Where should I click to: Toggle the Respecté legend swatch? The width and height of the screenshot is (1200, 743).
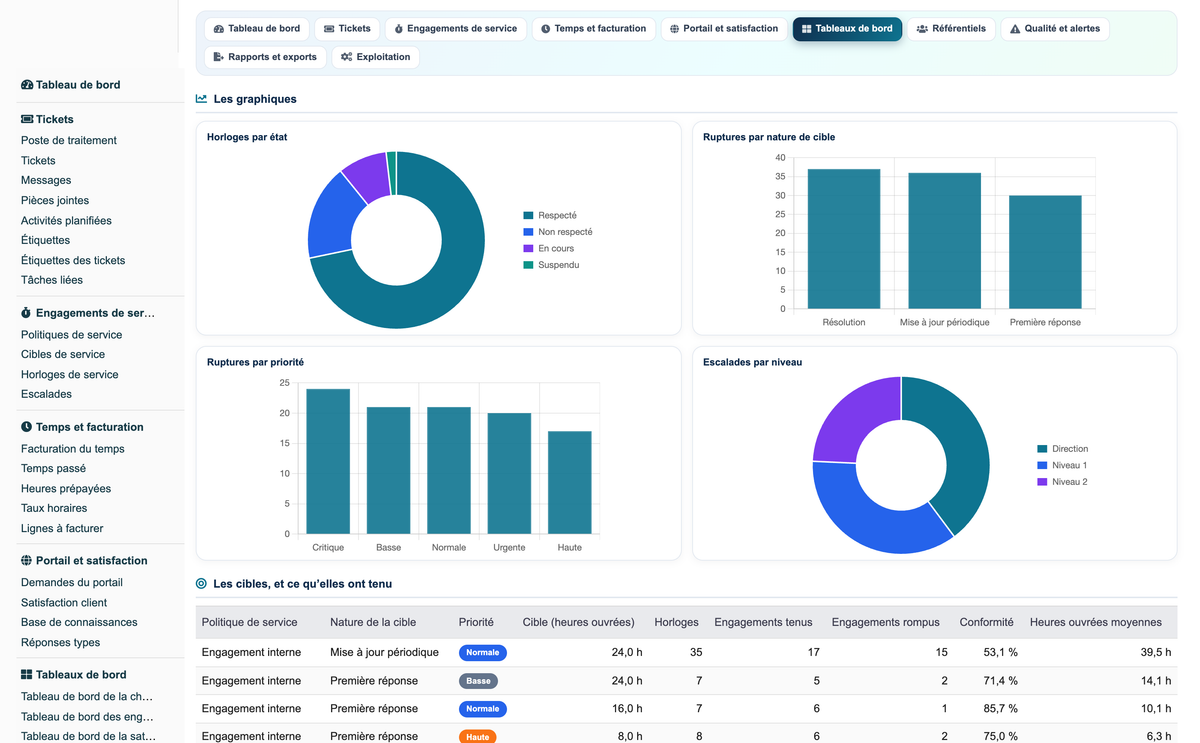click(528, 216)
